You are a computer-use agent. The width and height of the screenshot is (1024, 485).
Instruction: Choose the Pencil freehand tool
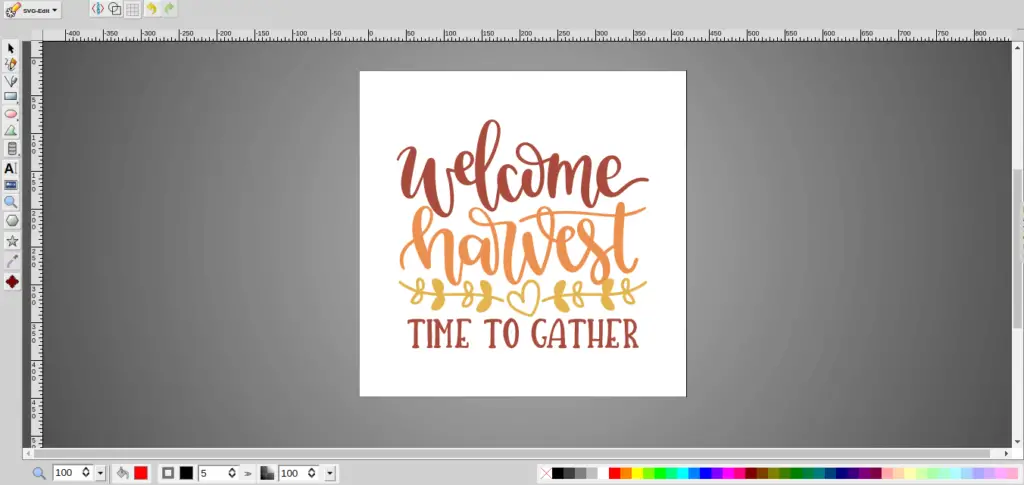pyautogui.click(x=11, y=64)
